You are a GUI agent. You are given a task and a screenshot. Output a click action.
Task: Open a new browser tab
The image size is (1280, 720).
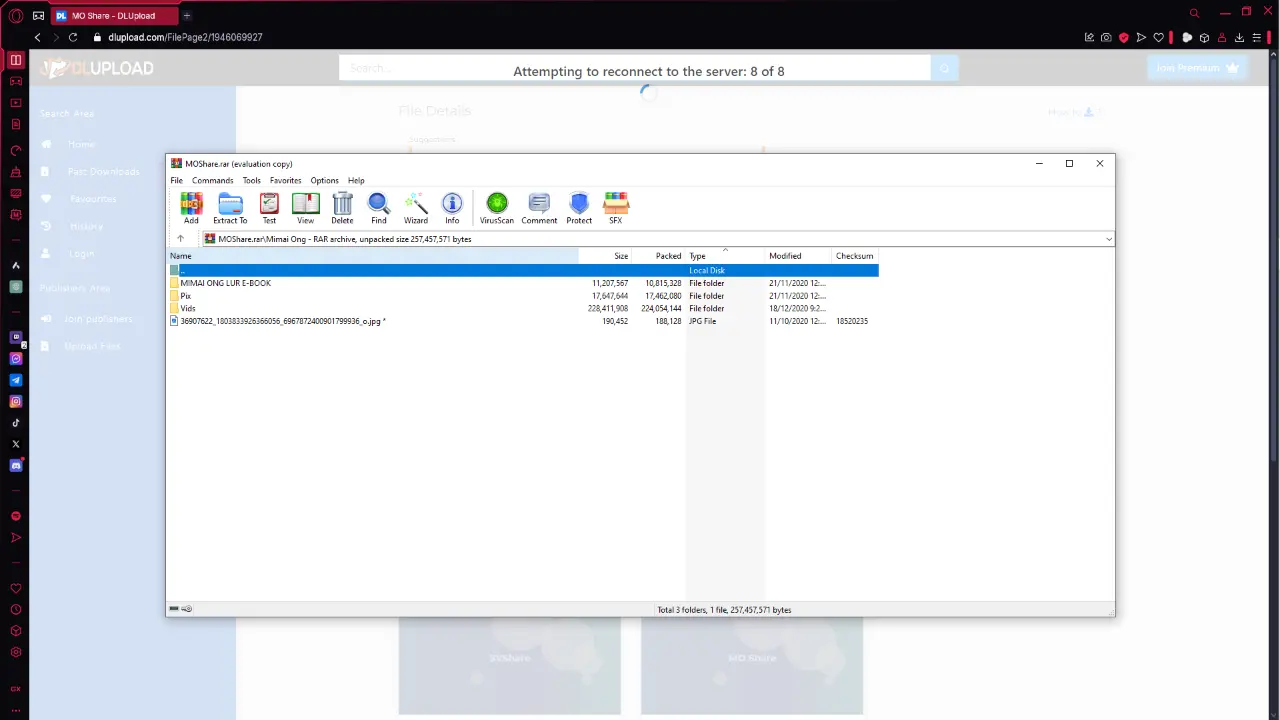tap(186, 16)
